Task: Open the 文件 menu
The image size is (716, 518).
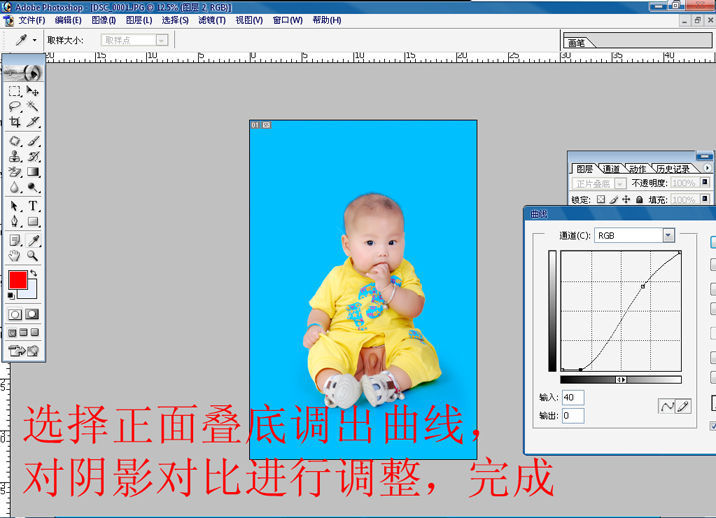Action: (32, 20)
